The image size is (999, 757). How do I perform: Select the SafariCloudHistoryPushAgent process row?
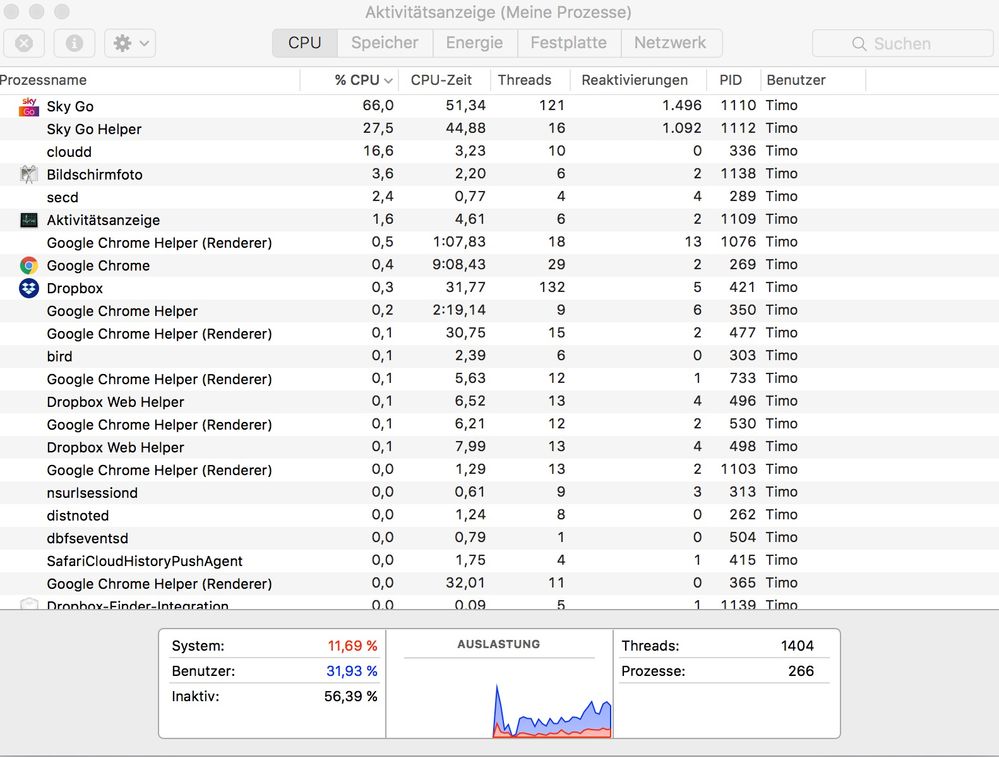tap(500, 561)
